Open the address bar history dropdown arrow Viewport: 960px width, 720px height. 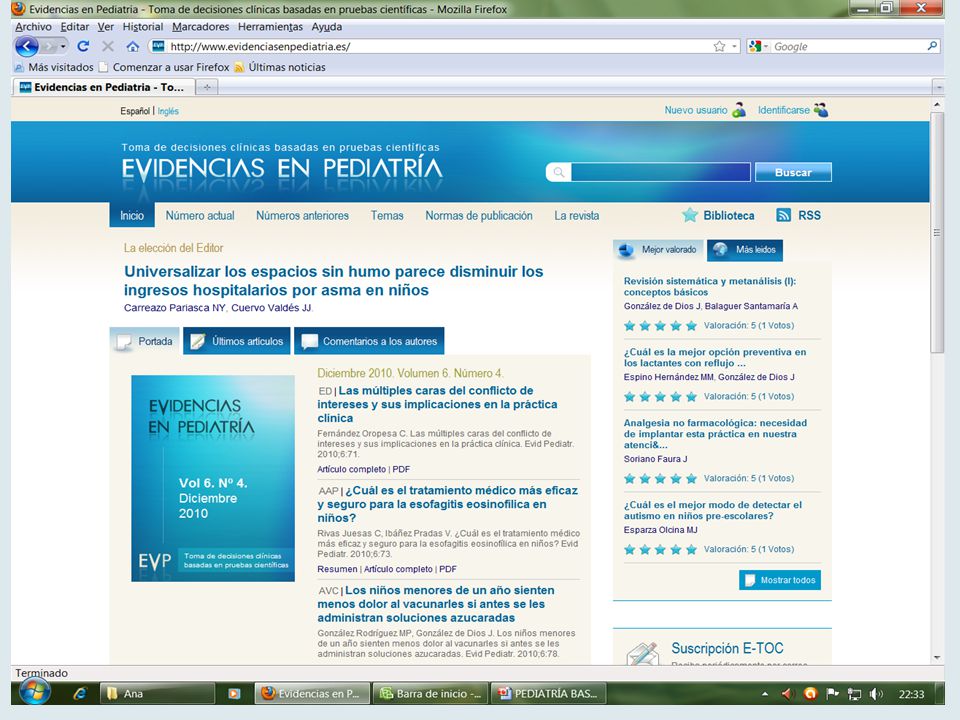click(x=734, y=47)
